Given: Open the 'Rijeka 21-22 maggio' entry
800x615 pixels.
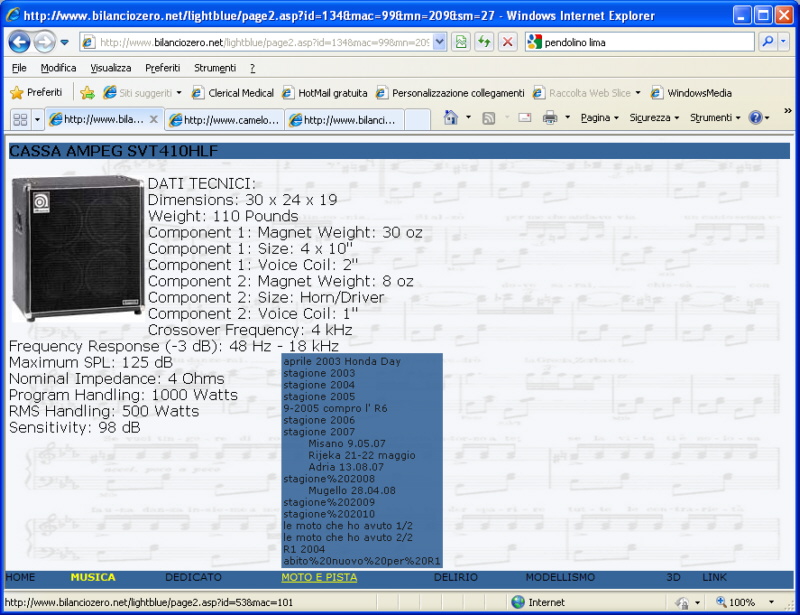Looking at the screenshot, I should click(361, 455).
